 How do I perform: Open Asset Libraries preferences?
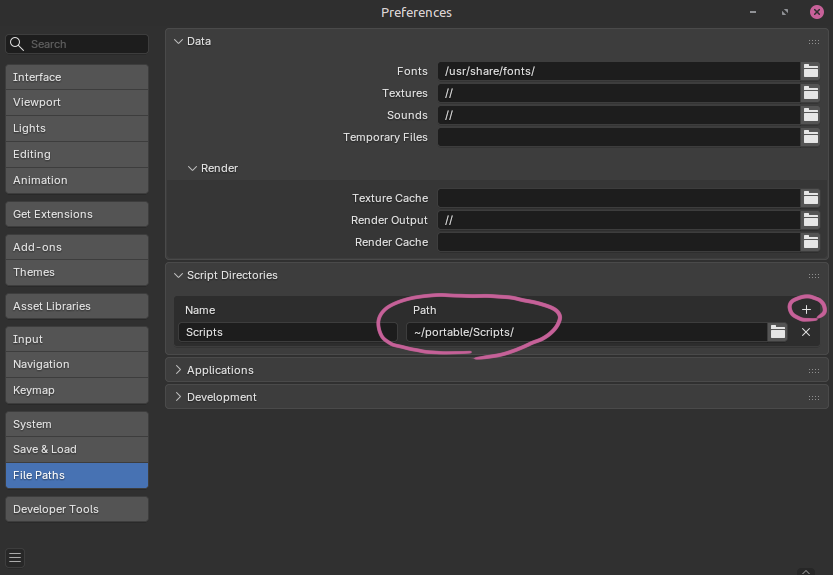click(x=77, y=306)
